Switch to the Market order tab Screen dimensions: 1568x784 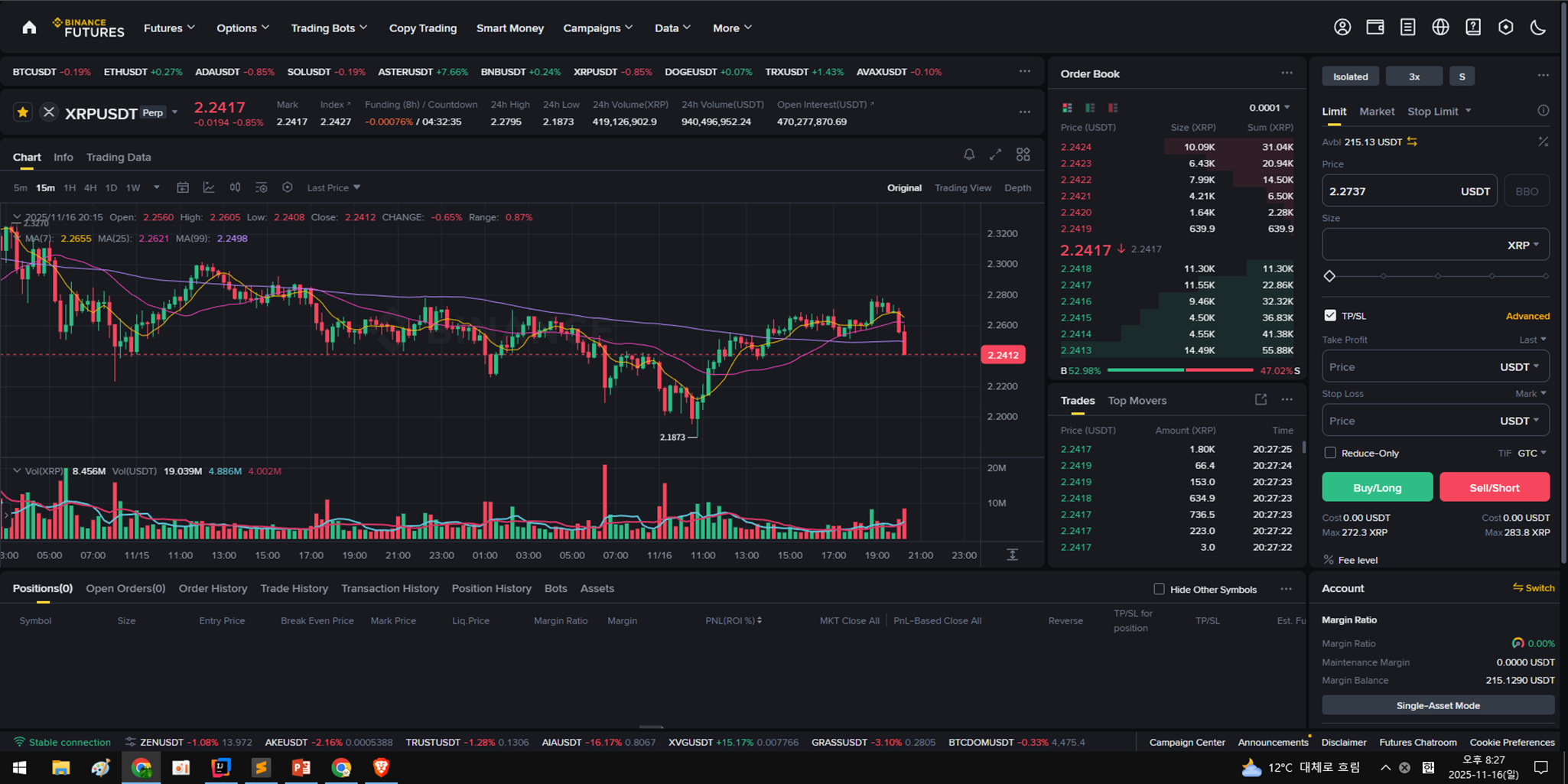click(x=1377, y=111)
